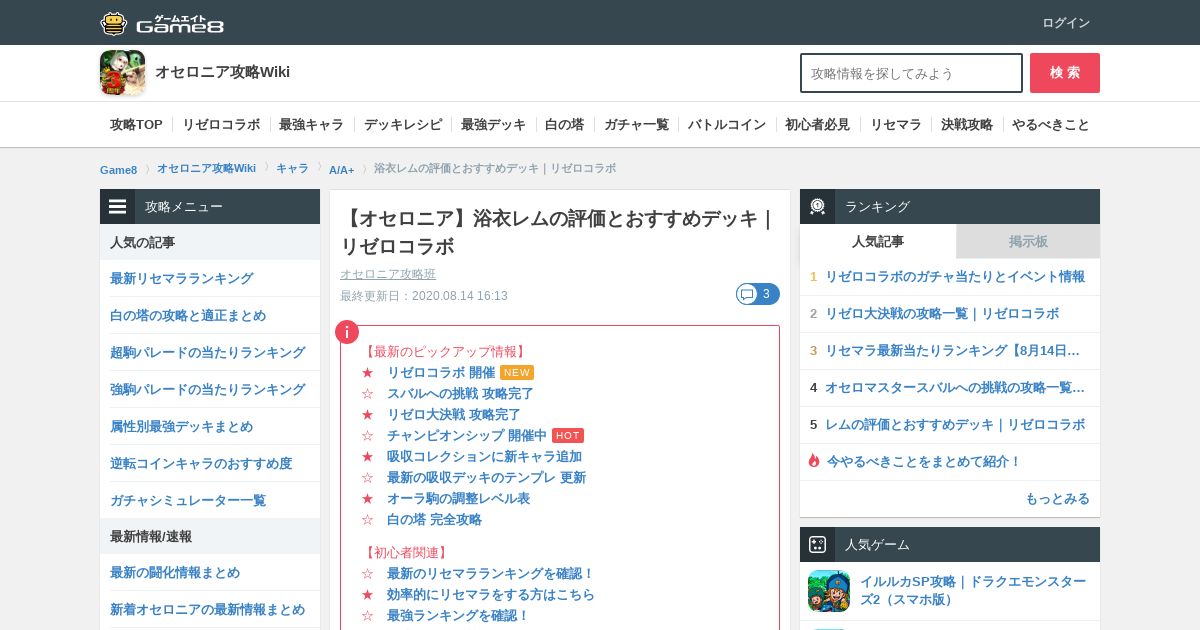The height and width of the screenshot is (630, 1200).
Task: Open rank 4 オセロマスタースバルへの挑戦 article
Action: (x=955, y=387)
